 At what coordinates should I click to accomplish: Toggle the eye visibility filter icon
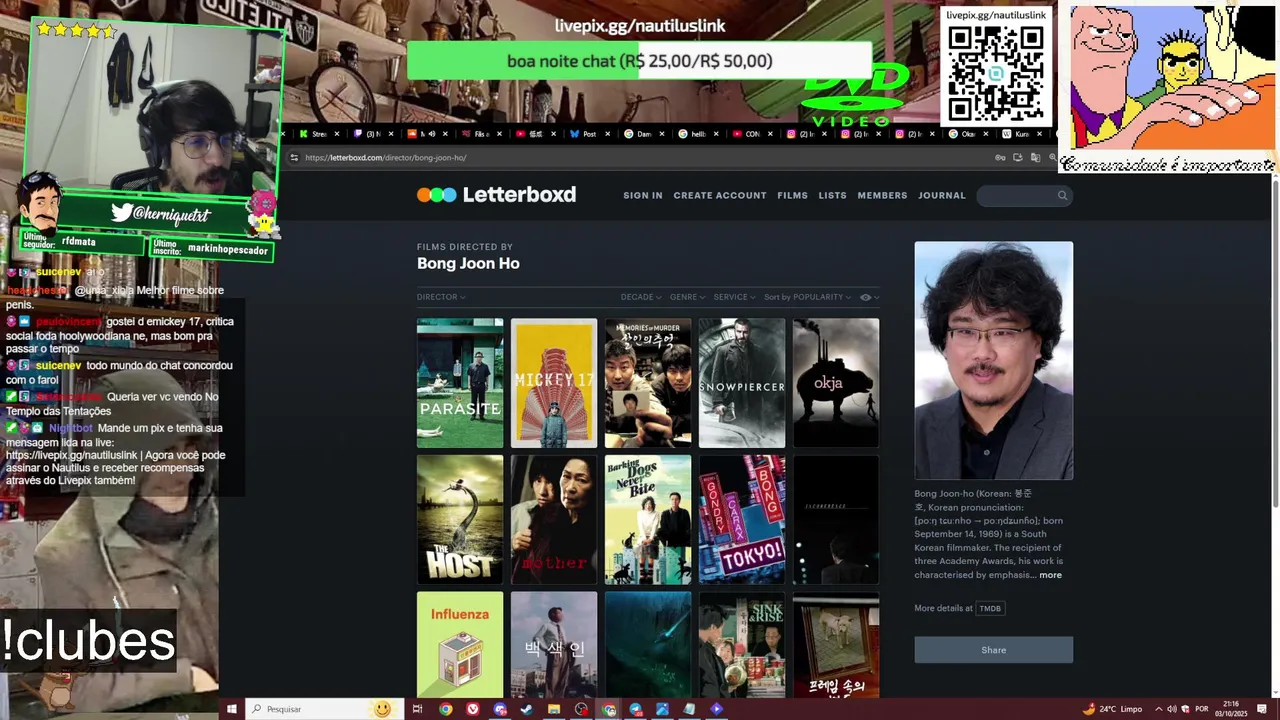[x=865, y=297]
